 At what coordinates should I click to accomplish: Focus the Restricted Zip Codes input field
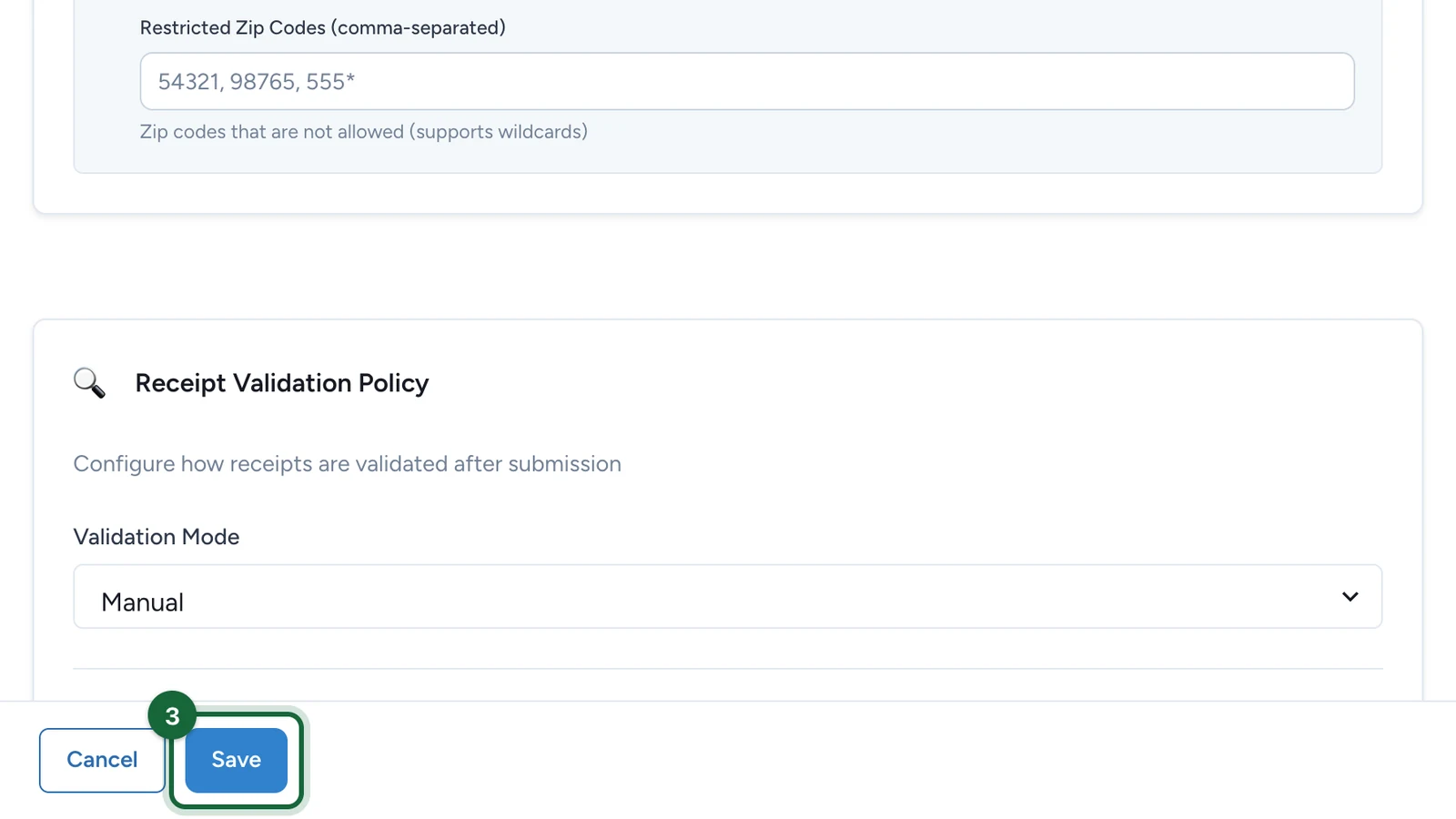click(747, 82)
